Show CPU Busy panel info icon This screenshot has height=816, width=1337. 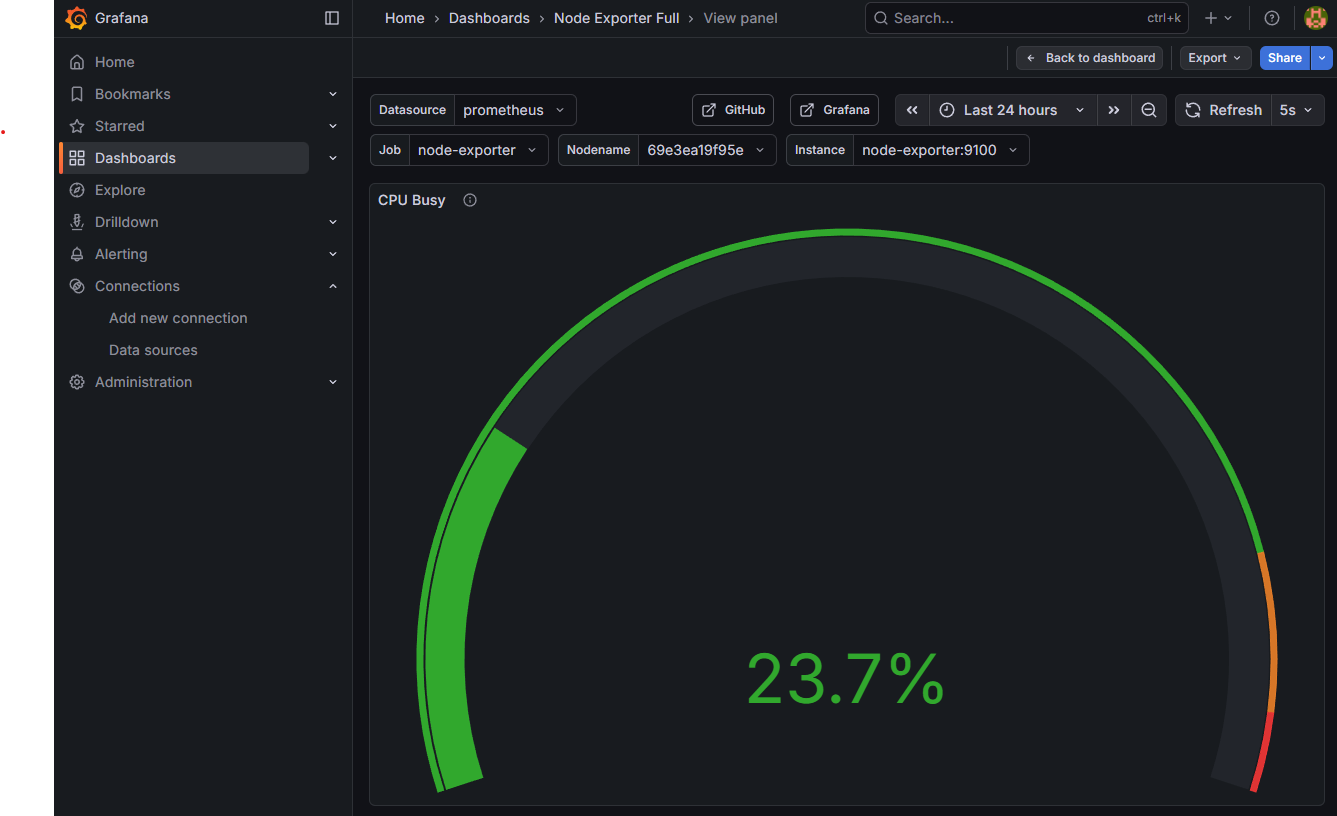point(470,200)
